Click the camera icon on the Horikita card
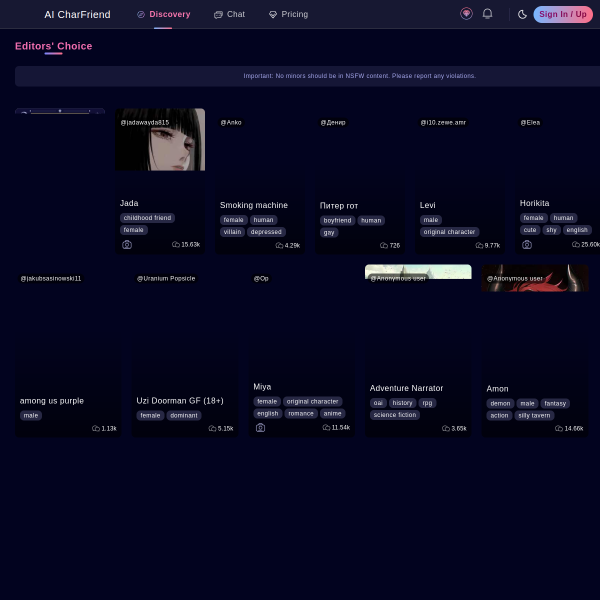The image size is (600, 600). tap(527, 245)
